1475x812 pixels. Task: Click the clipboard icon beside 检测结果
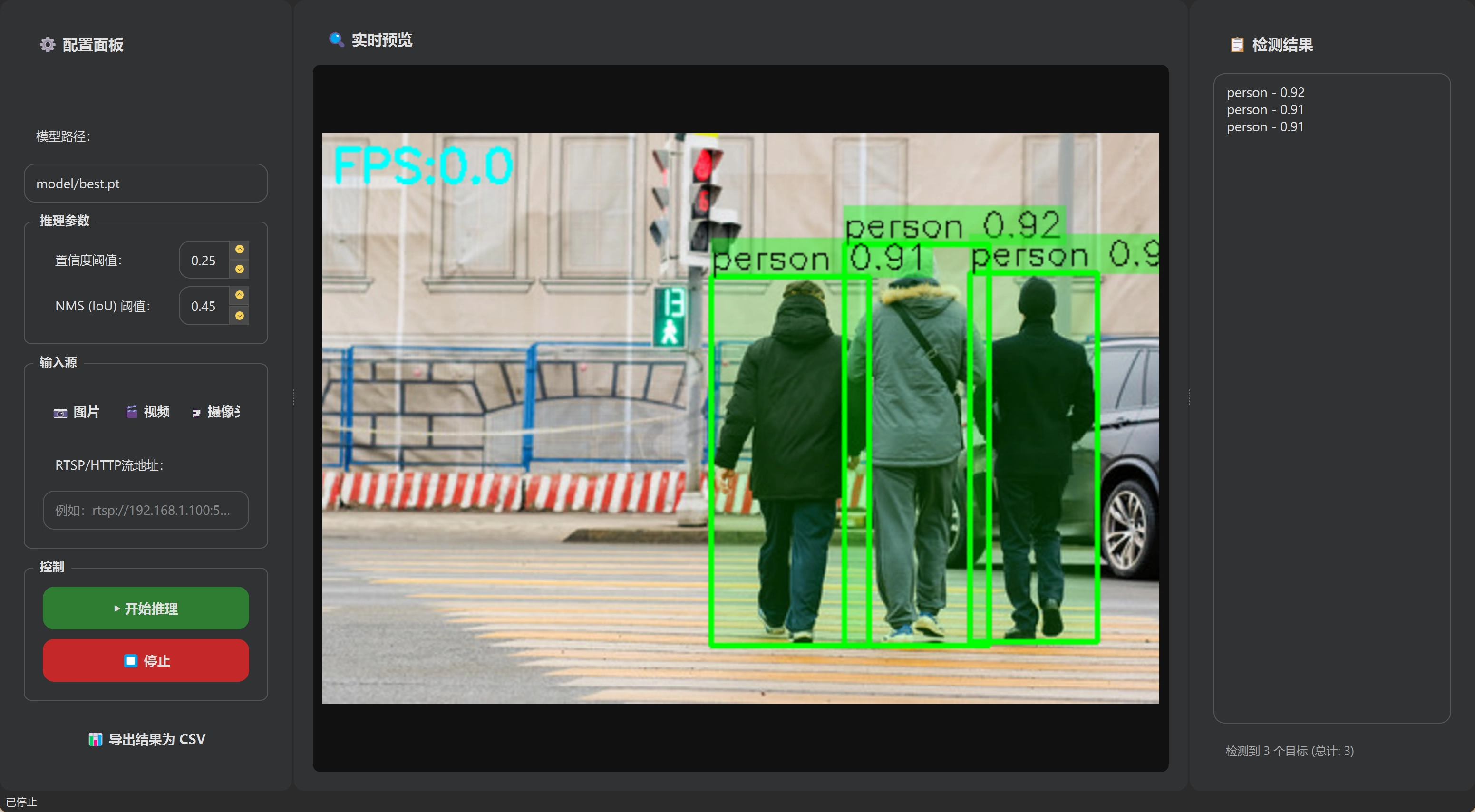[x=1237, y=45]
